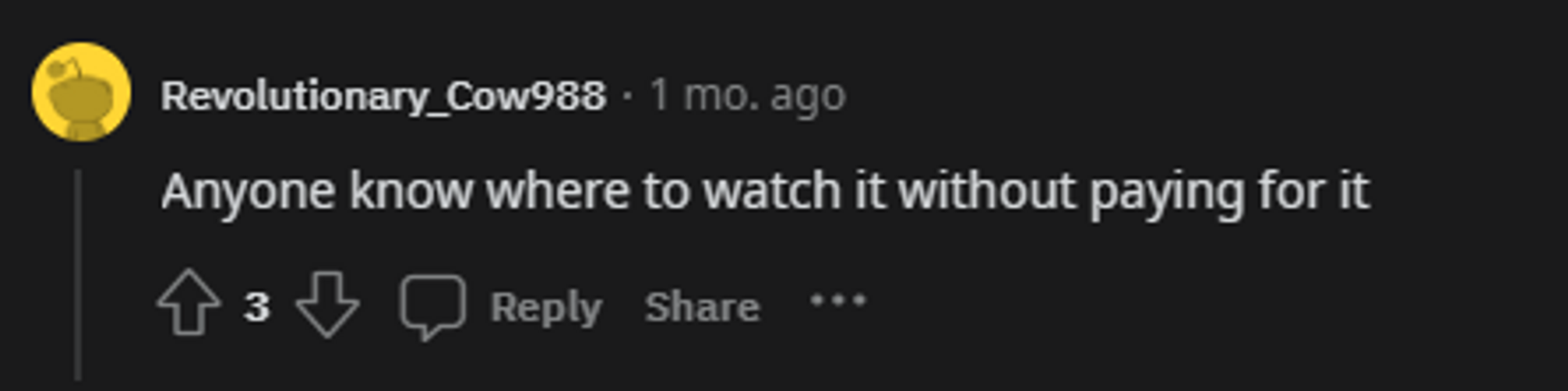Click the Reply button
1568x391 pixels.
point(546,306)
